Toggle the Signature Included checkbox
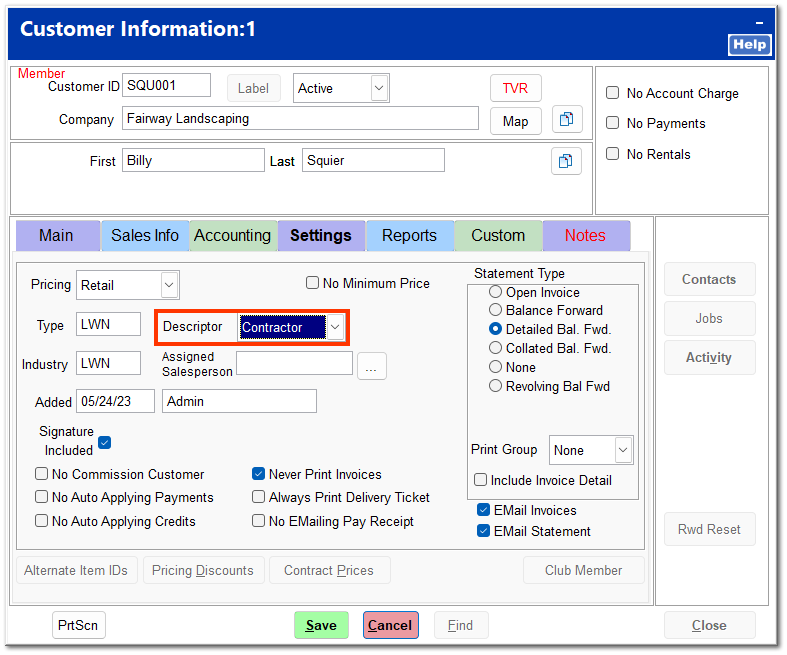The image size is (787, 655). [x=104, y=442]
